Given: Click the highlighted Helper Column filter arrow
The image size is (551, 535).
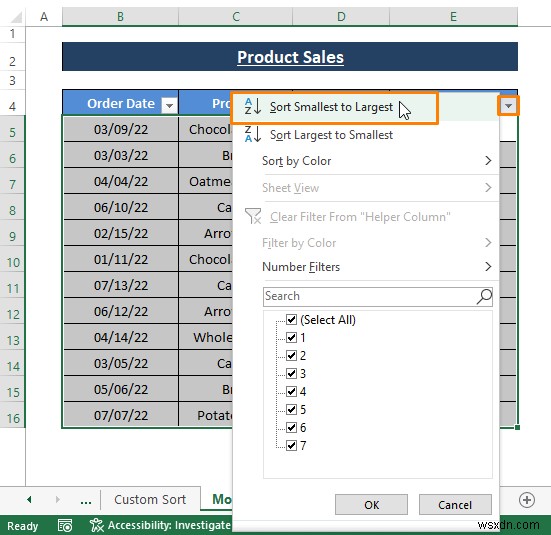Looking at the screenshot, I should 508,105.
